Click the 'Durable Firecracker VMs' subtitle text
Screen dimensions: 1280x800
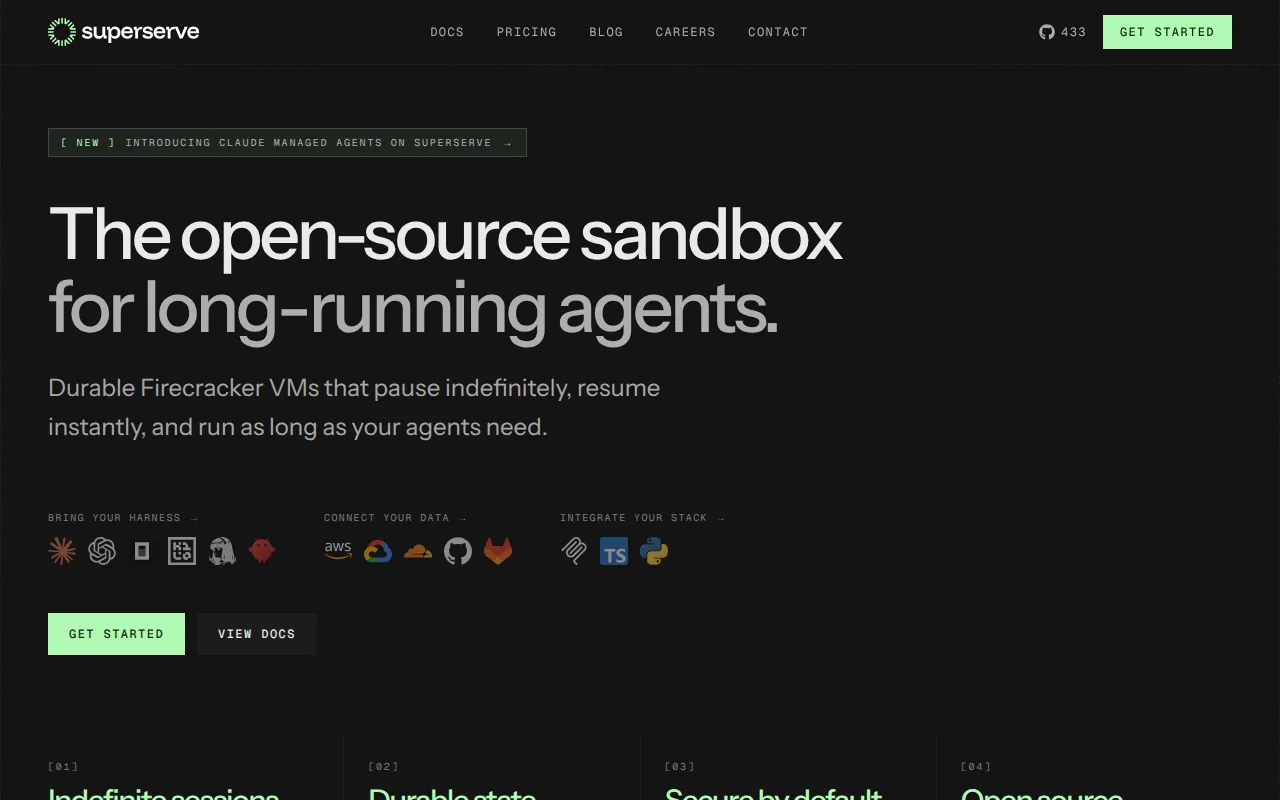[354, 407]
